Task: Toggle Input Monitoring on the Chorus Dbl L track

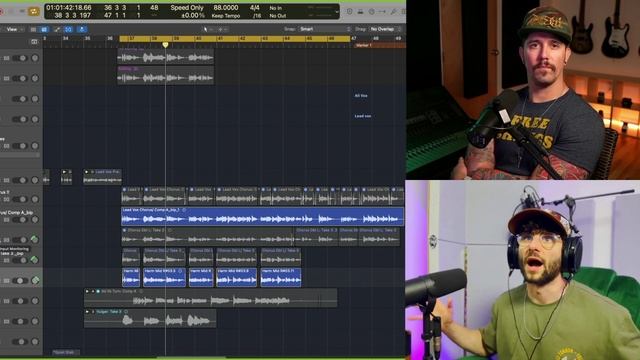Action: tap(7, 240)
